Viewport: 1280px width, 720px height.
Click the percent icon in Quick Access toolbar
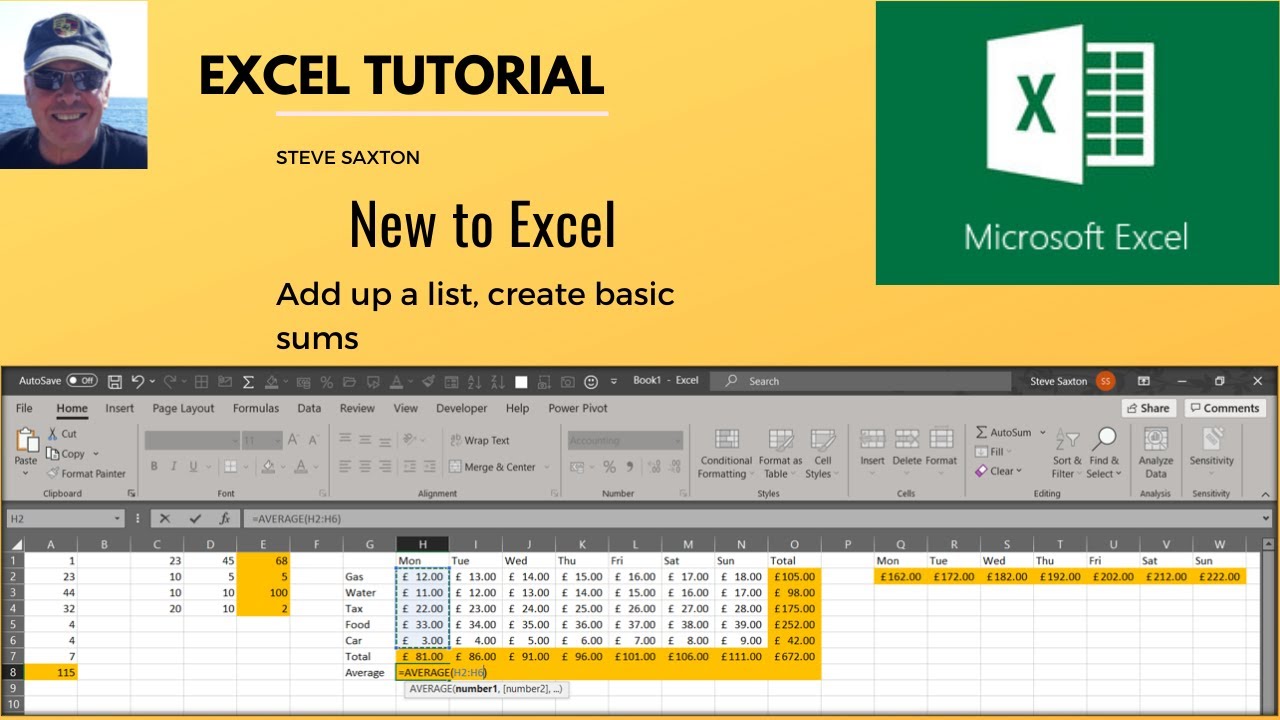coord(327,382)
